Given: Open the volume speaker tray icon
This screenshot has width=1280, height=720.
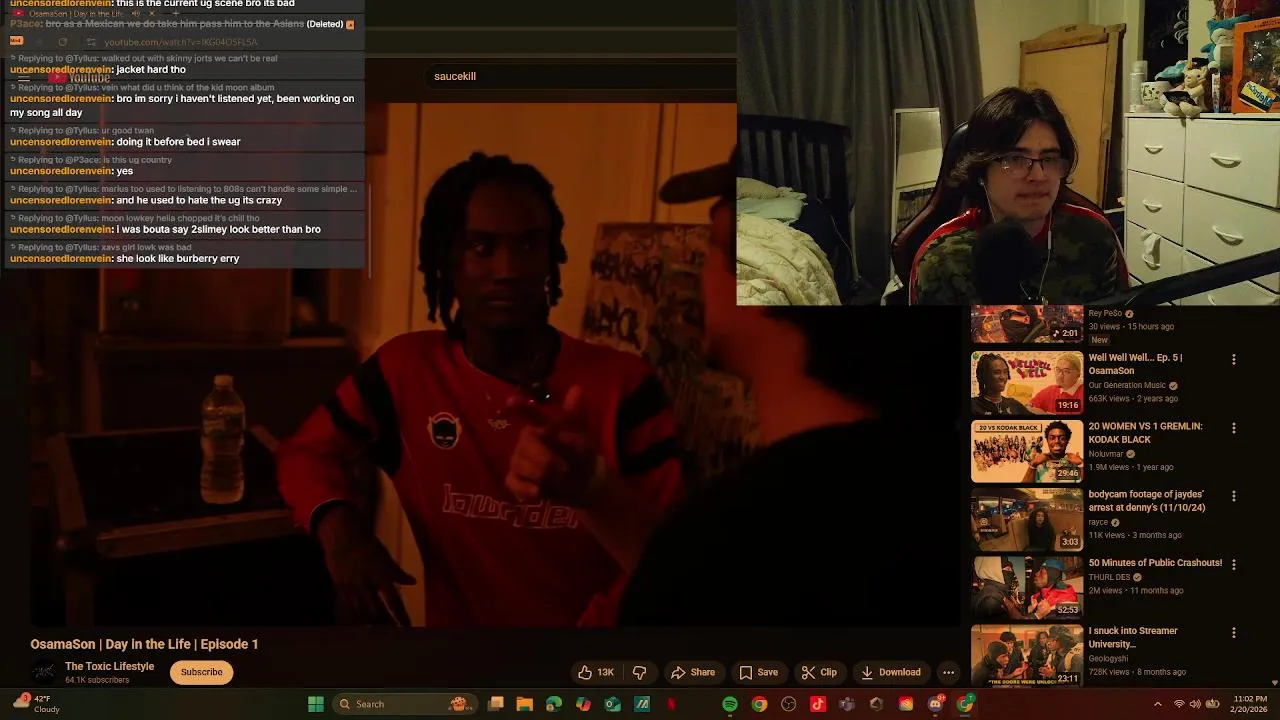Looking at the screenshot, I should [x=1195, y=704].
